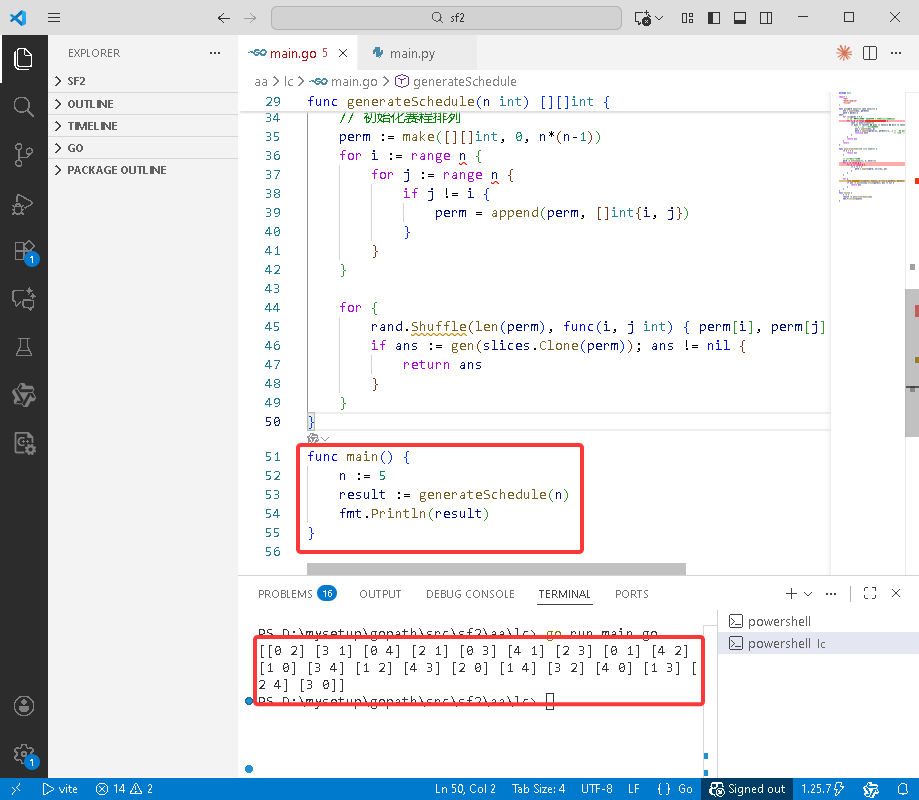The height and width of the screenshot is (800, 919).
Task: Close the terminal panel
Action: pos(896,593)
